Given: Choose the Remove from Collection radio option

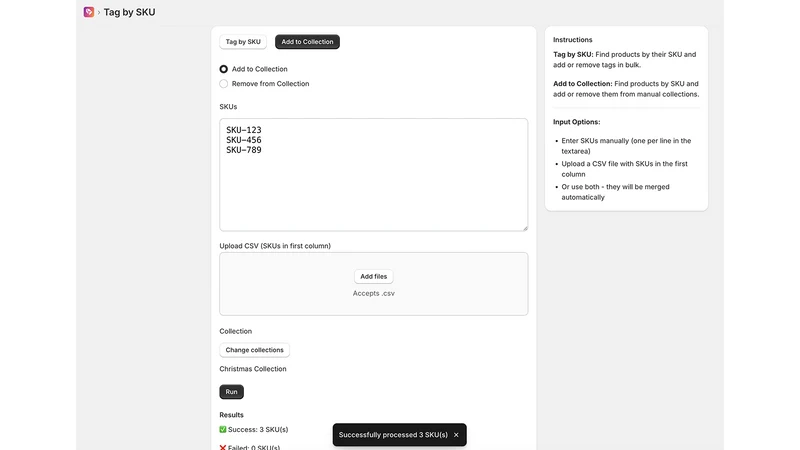Looking at the screenshot, I should tap(223, 84).
